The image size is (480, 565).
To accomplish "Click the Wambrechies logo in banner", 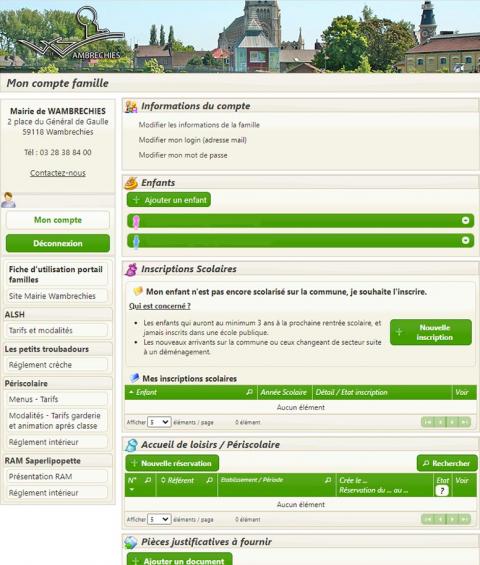I will (71, 34).
